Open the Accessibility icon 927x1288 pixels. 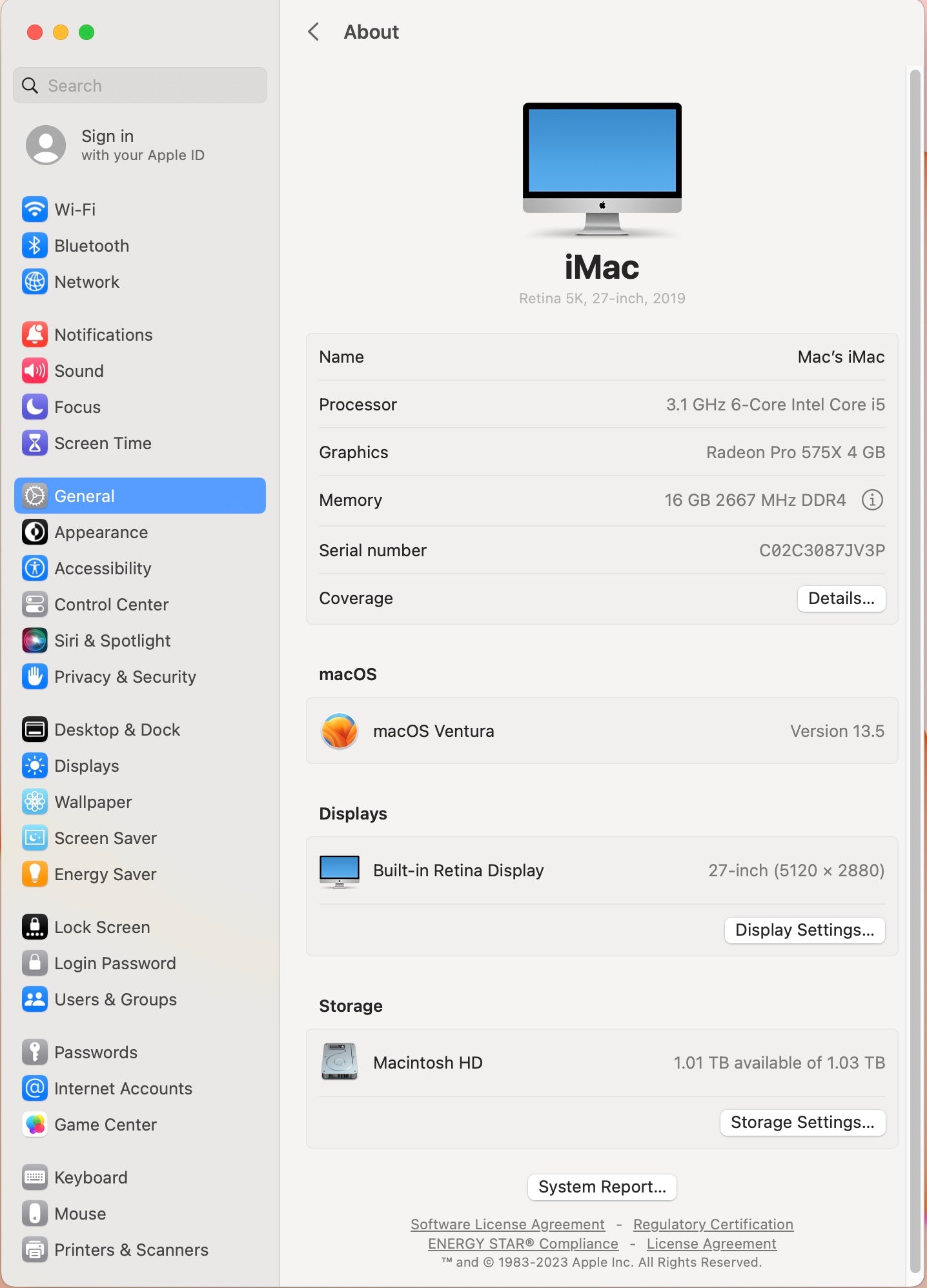tap(35, 568)
